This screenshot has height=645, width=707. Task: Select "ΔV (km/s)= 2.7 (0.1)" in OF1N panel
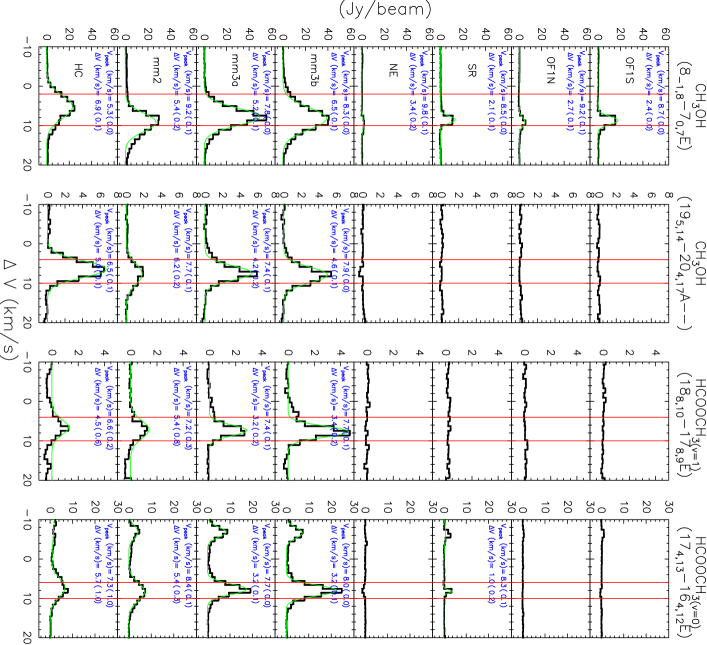coord(570,91)
